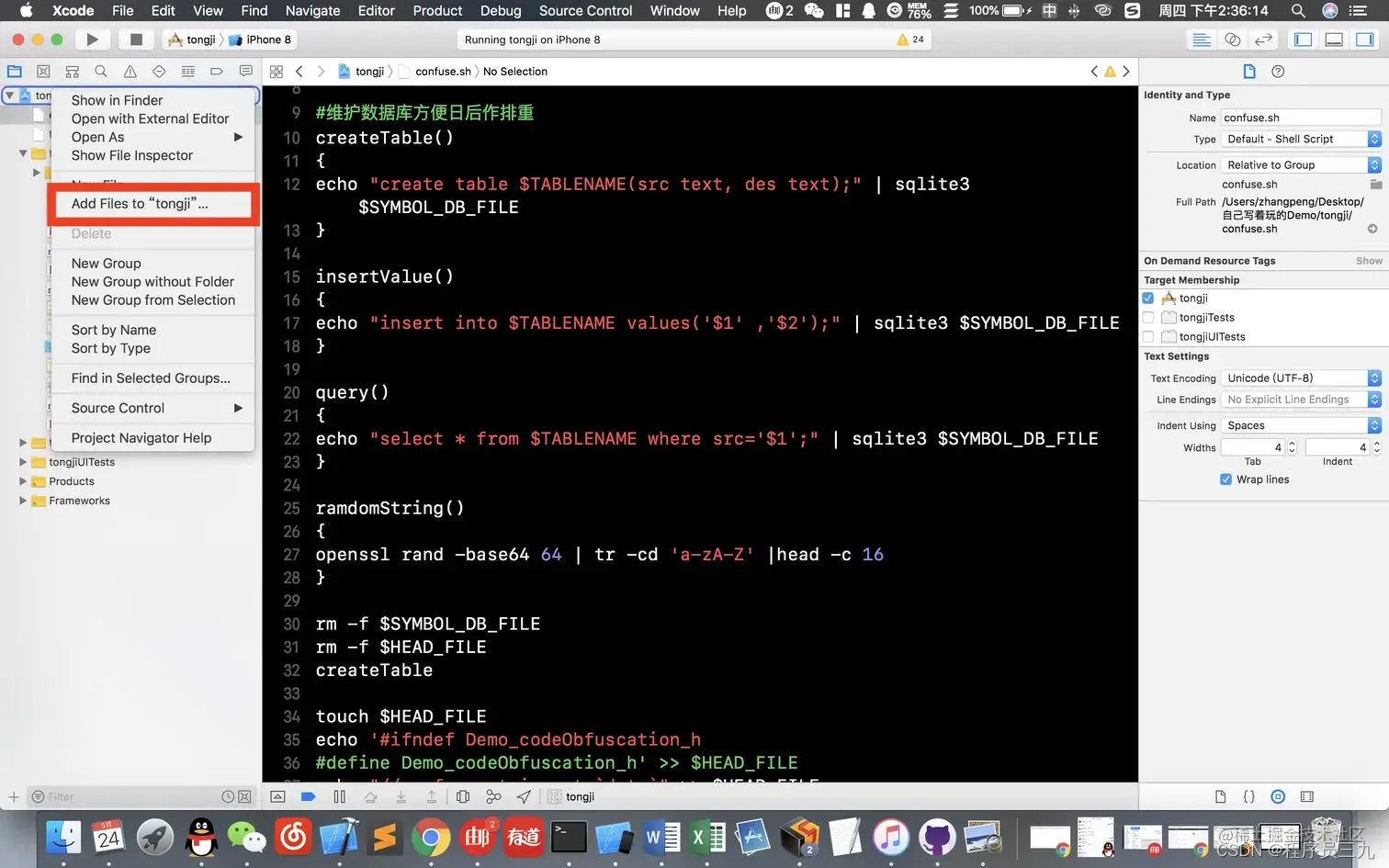The width and height of the screenshot is (1389, 868).
Task: Show the Version editor
Action: [x=1264, y=39]
